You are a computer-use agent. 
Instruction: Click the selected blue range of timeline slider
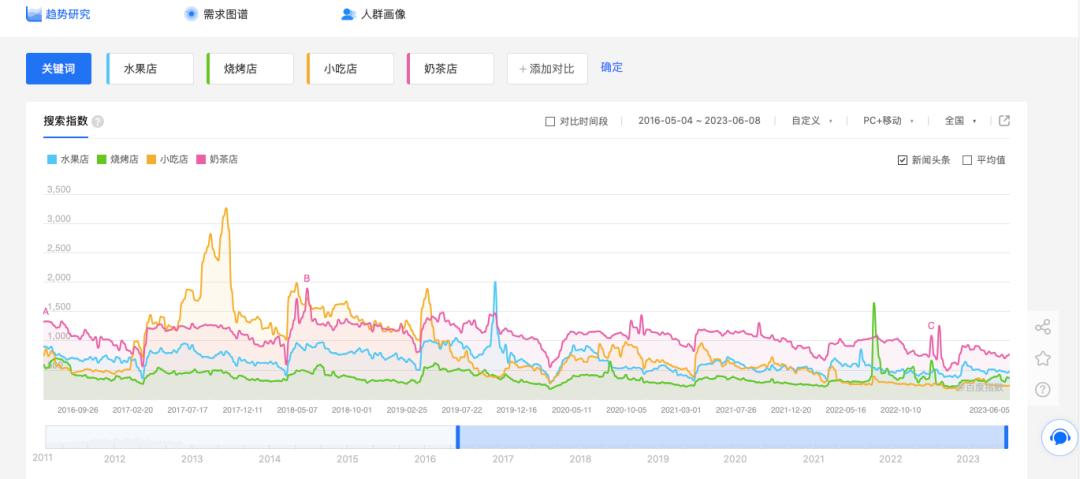[x=731, y=437]
